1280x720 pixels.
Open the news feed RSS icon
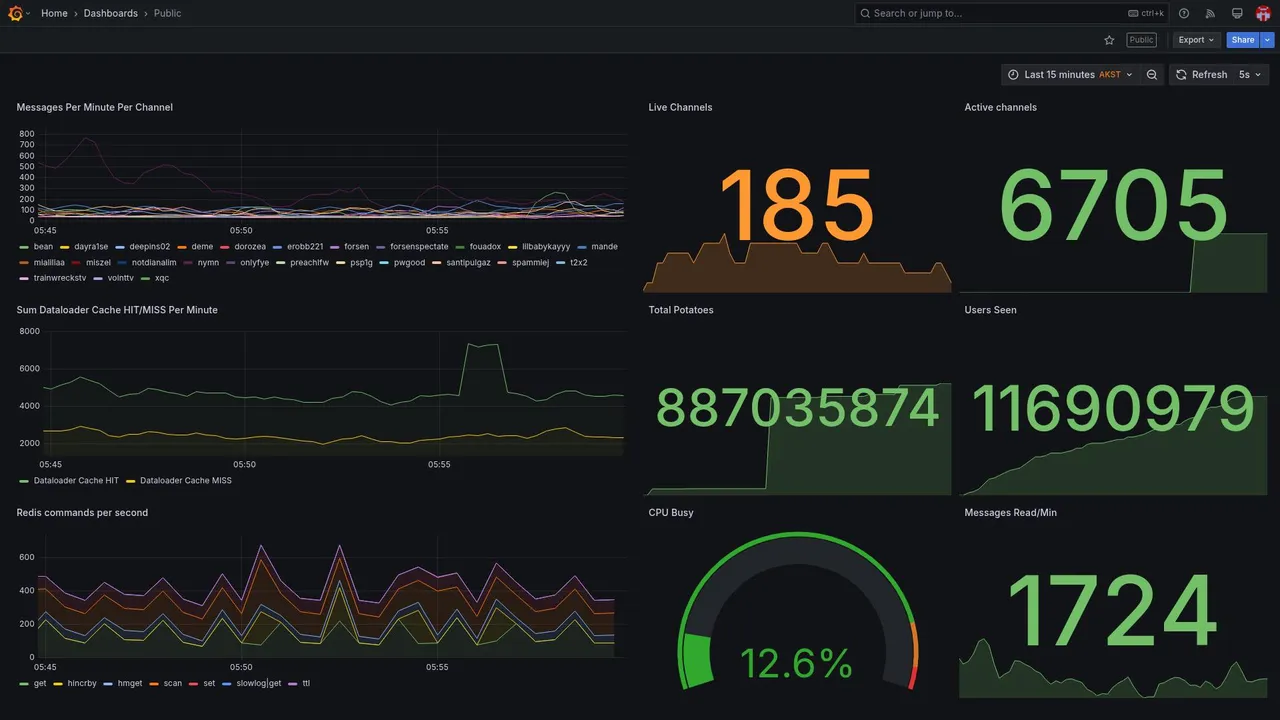tap(1210, 13)
